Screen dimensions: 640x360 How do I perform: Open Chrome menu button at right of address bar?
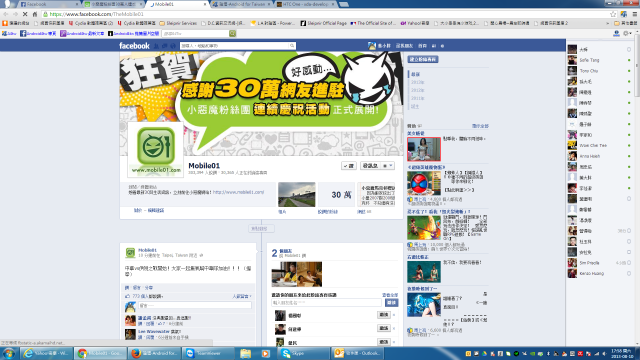pyautogui.click(x=634, y=14)
